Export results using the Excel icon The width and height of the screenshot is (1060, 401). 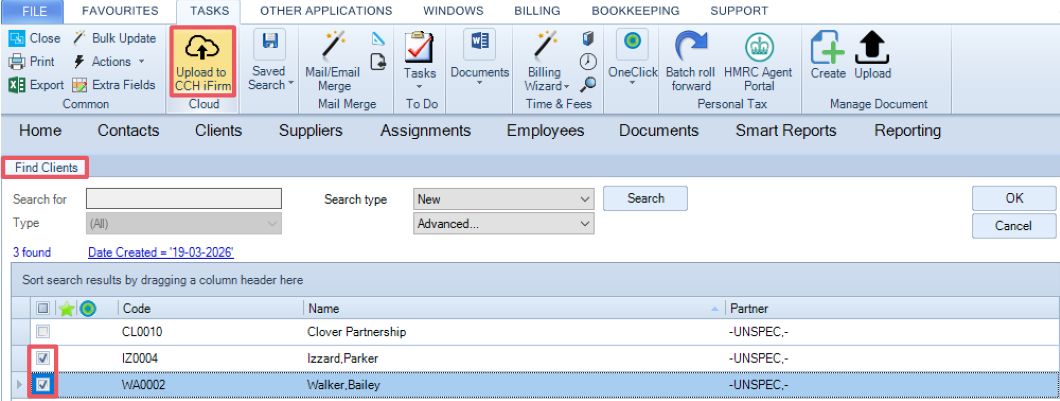[17, 85]
